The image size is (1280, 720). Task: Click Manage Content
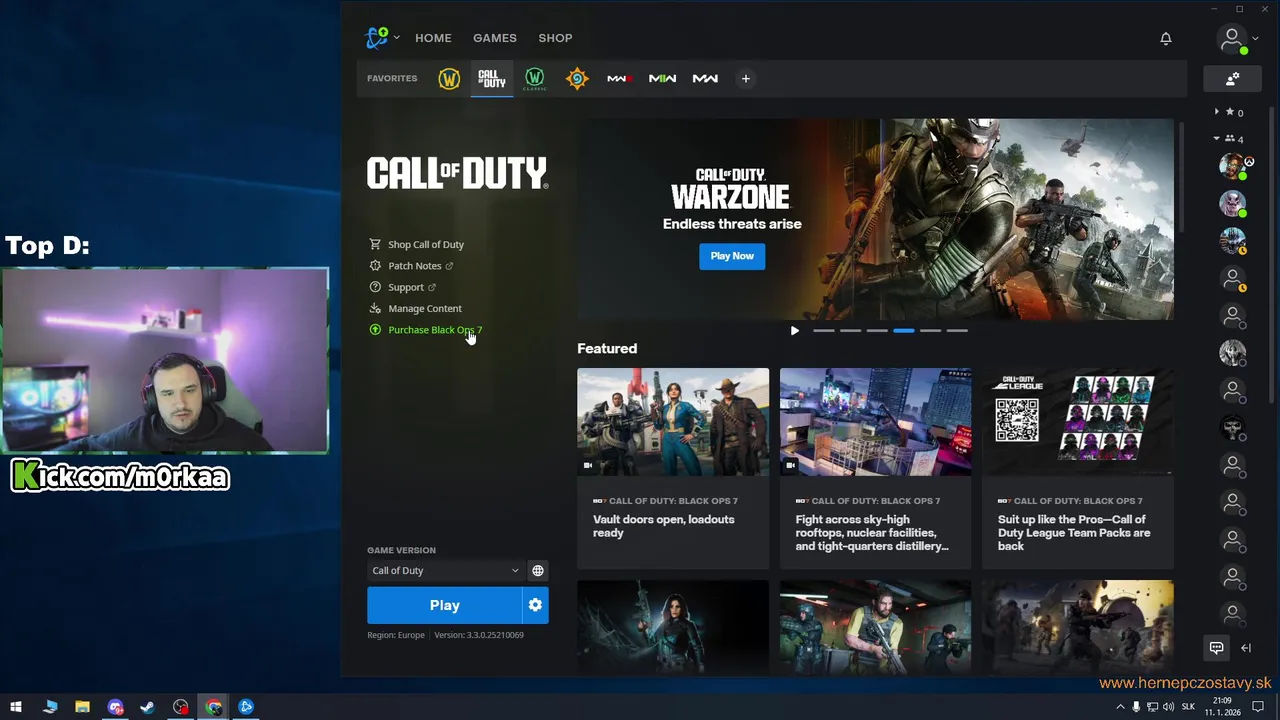425,308
